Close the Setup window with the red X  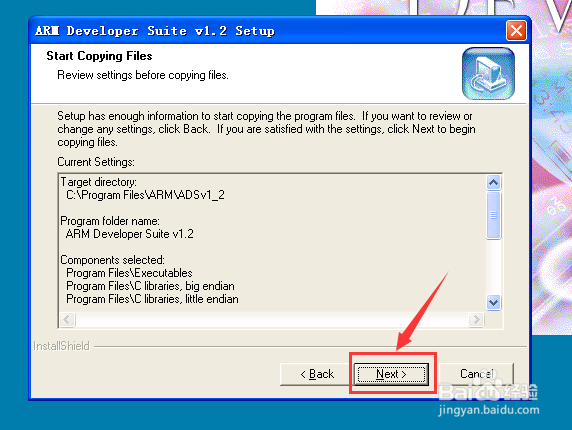click(x=516, y=31)
